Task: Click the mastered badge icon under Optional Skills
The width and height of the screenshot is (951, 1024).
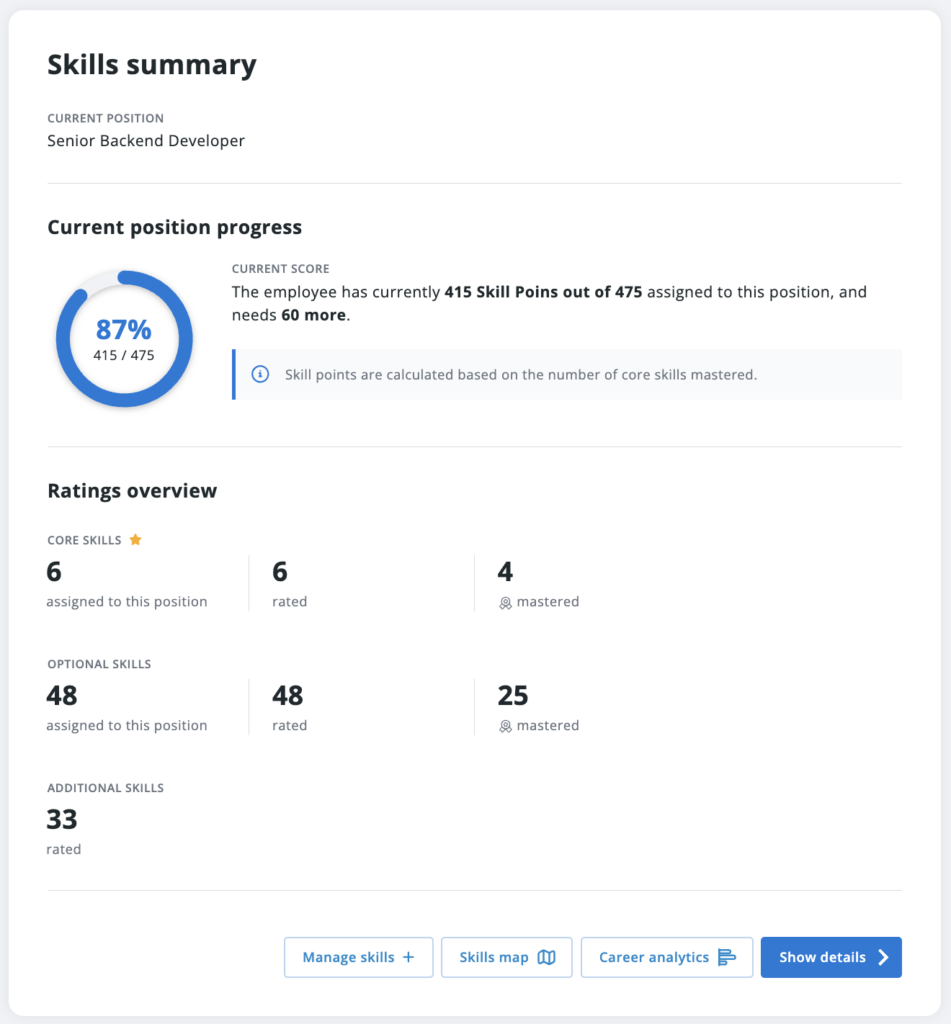Action: click(506, 726)
